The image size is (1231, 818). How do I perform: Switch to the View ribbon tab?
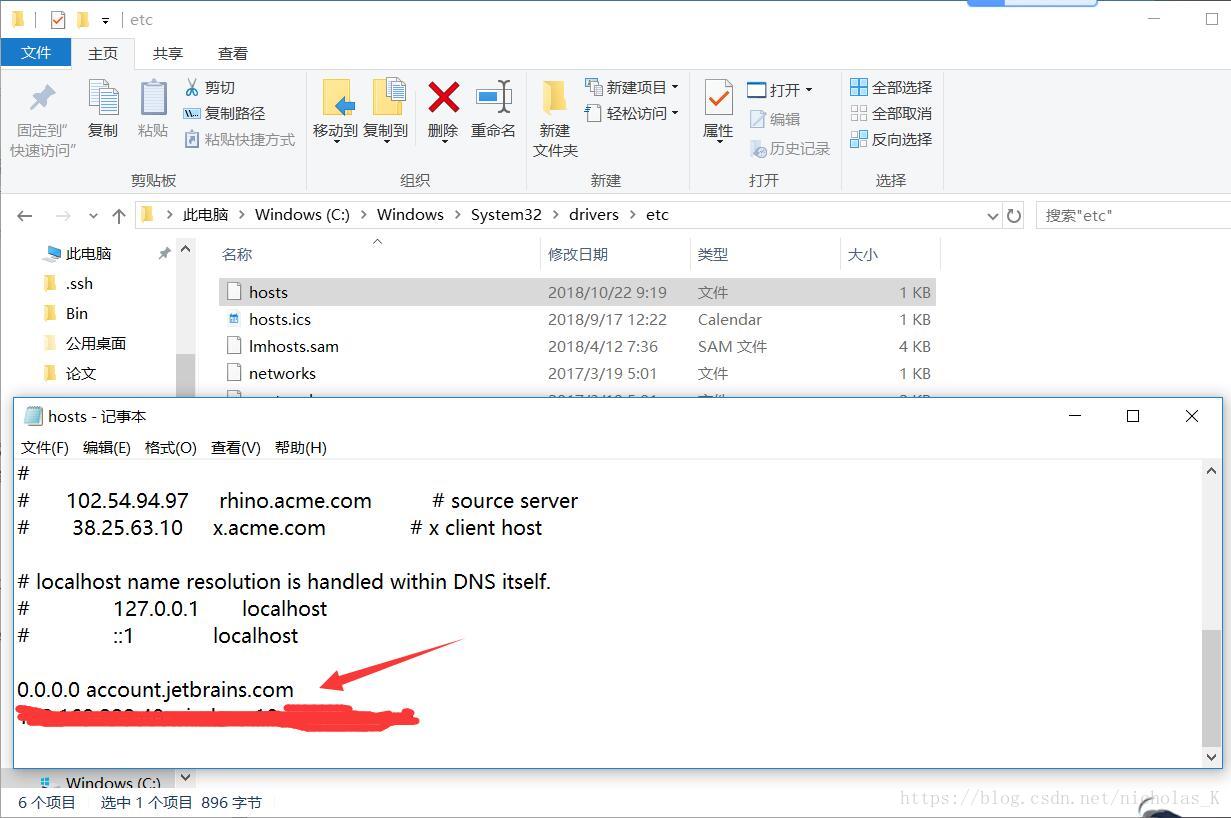pos(233,53)
